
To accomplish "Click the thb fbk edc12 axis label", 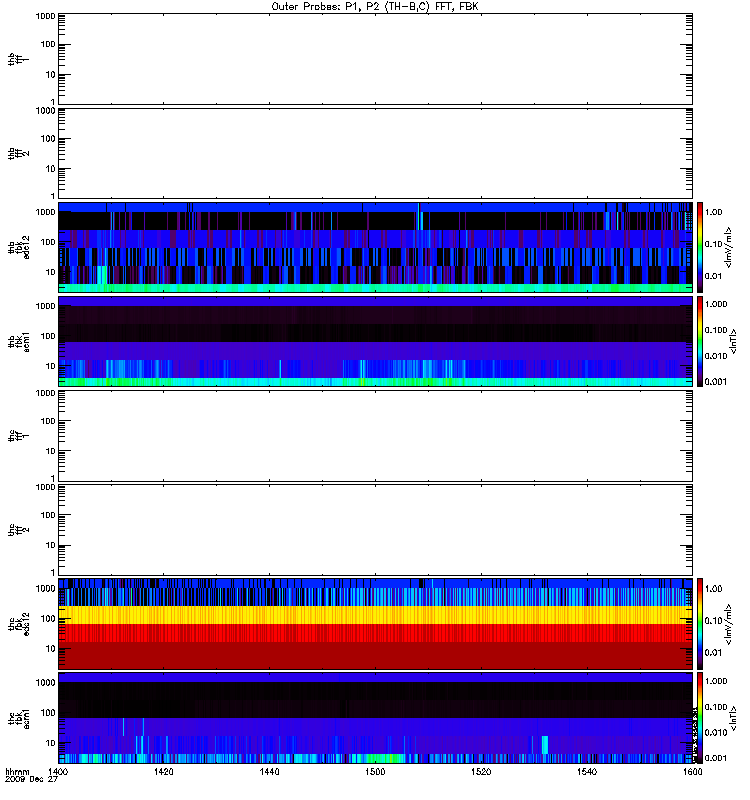I will 19,247.
